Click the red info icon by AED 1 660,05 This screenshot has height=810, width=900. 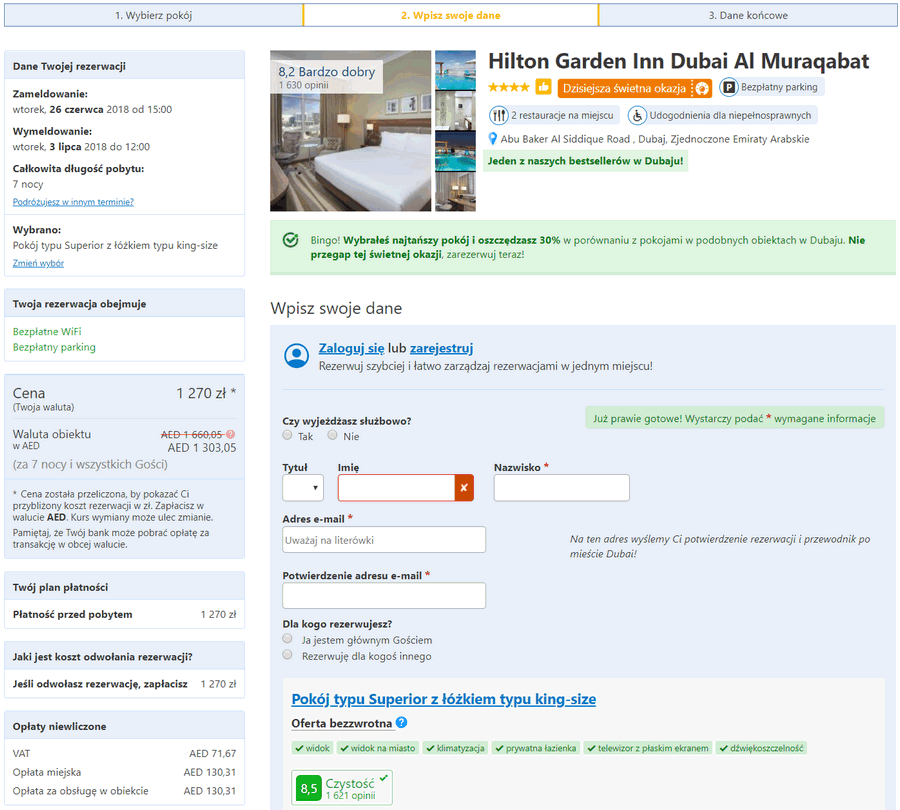pyautogui.click(x=231, y=435)
